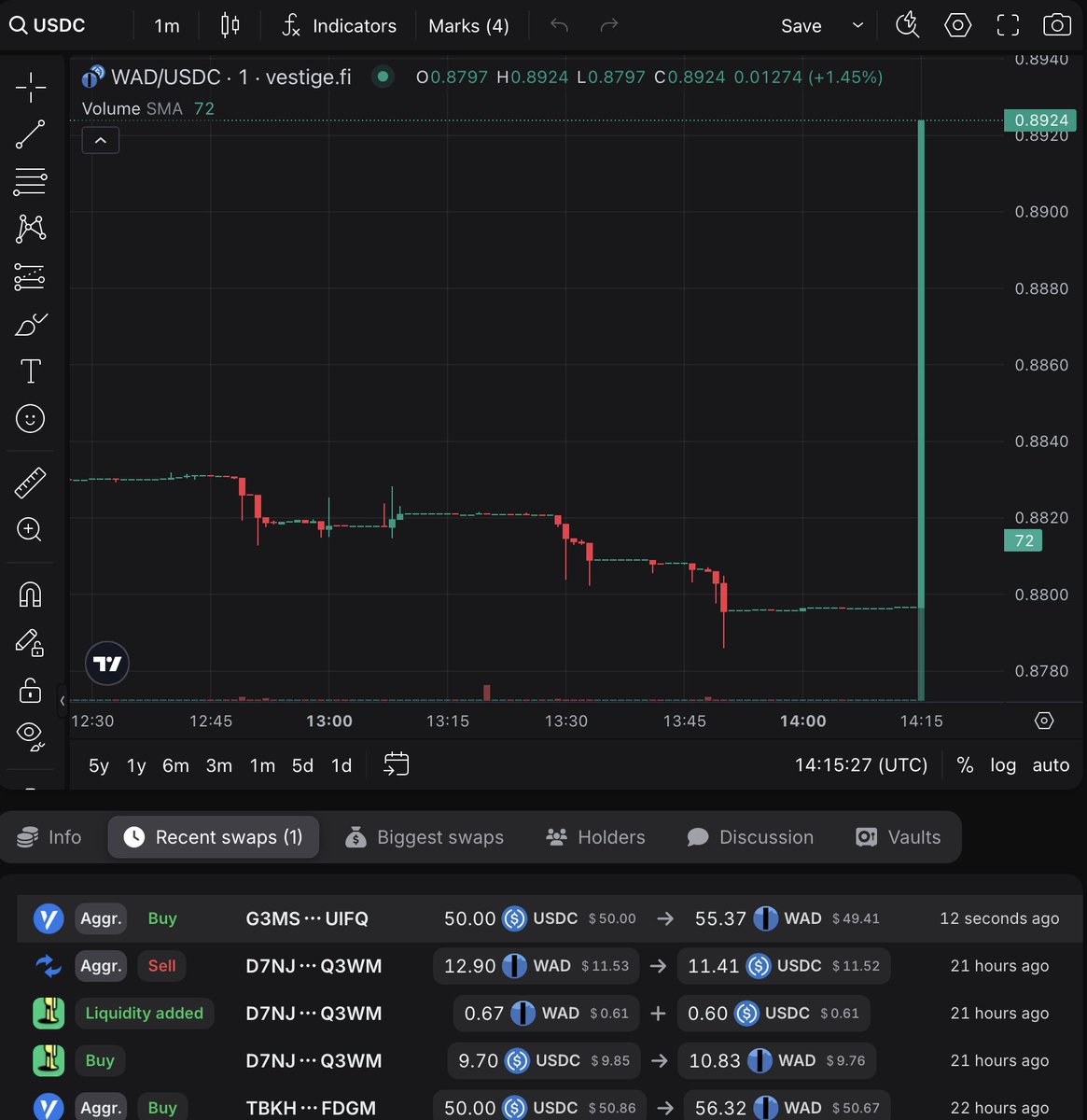Select the Text annotation tool
Image resolution: width=1087 pixels, height=1120 pixels.
tap(30, 371)
